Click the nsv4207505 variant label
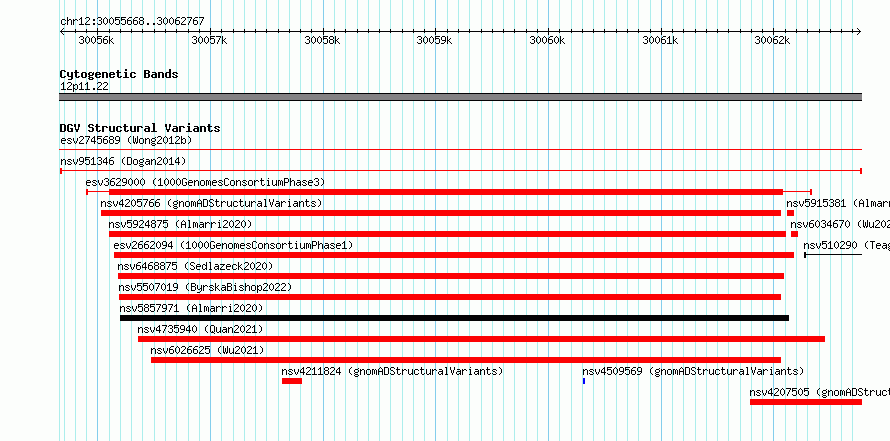This screenshot has width=890, height=441. [820, 392]
